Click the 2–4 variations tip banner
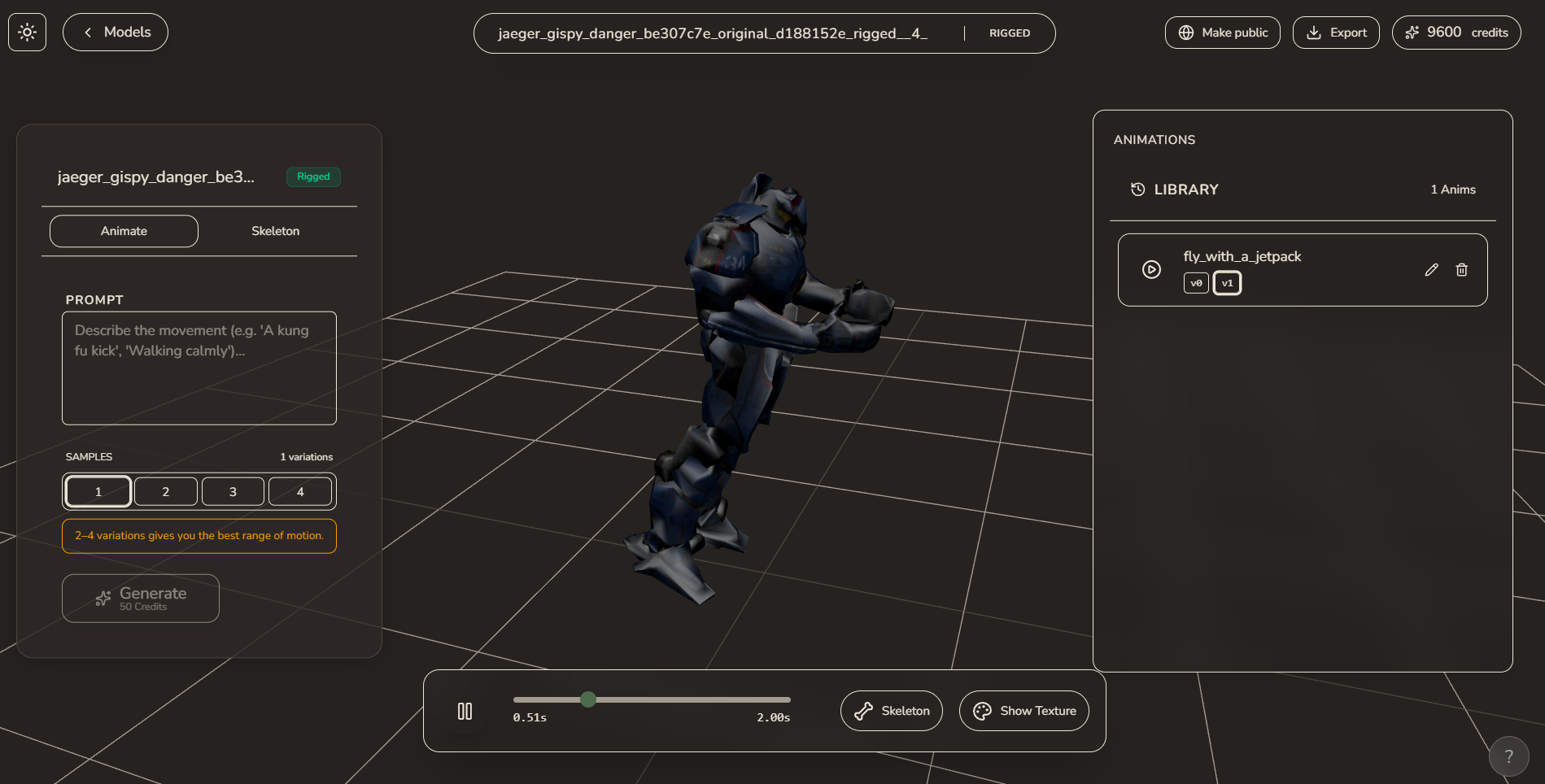Screen dimensions: 1545x784 pyautogui.click(x=199, y=536)
